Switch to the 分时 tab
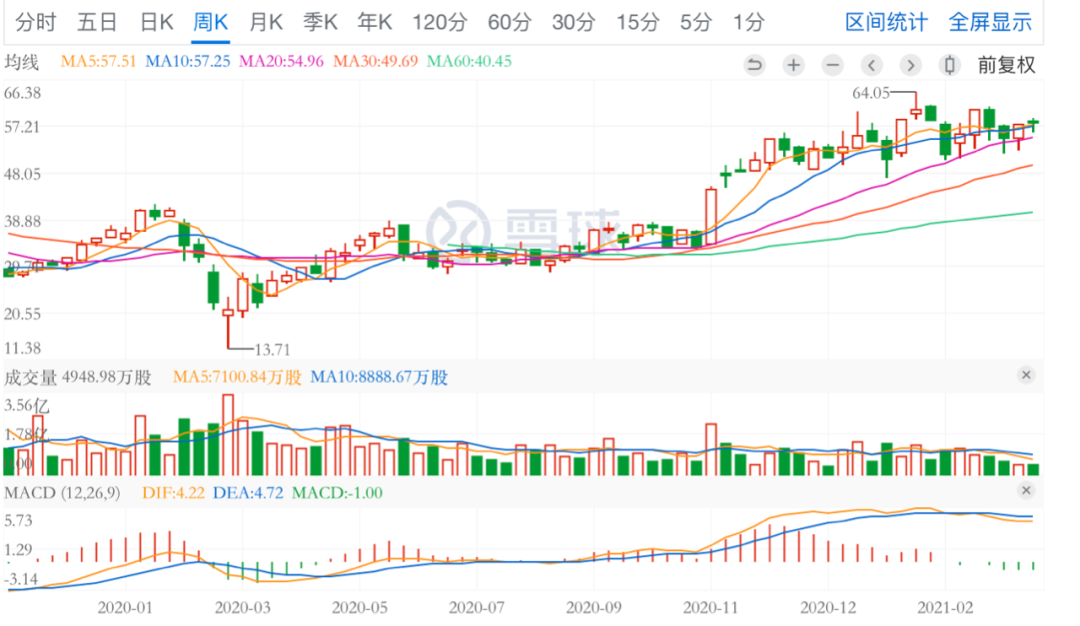This screenshot has height=626, width=1080. coord(35,23)
